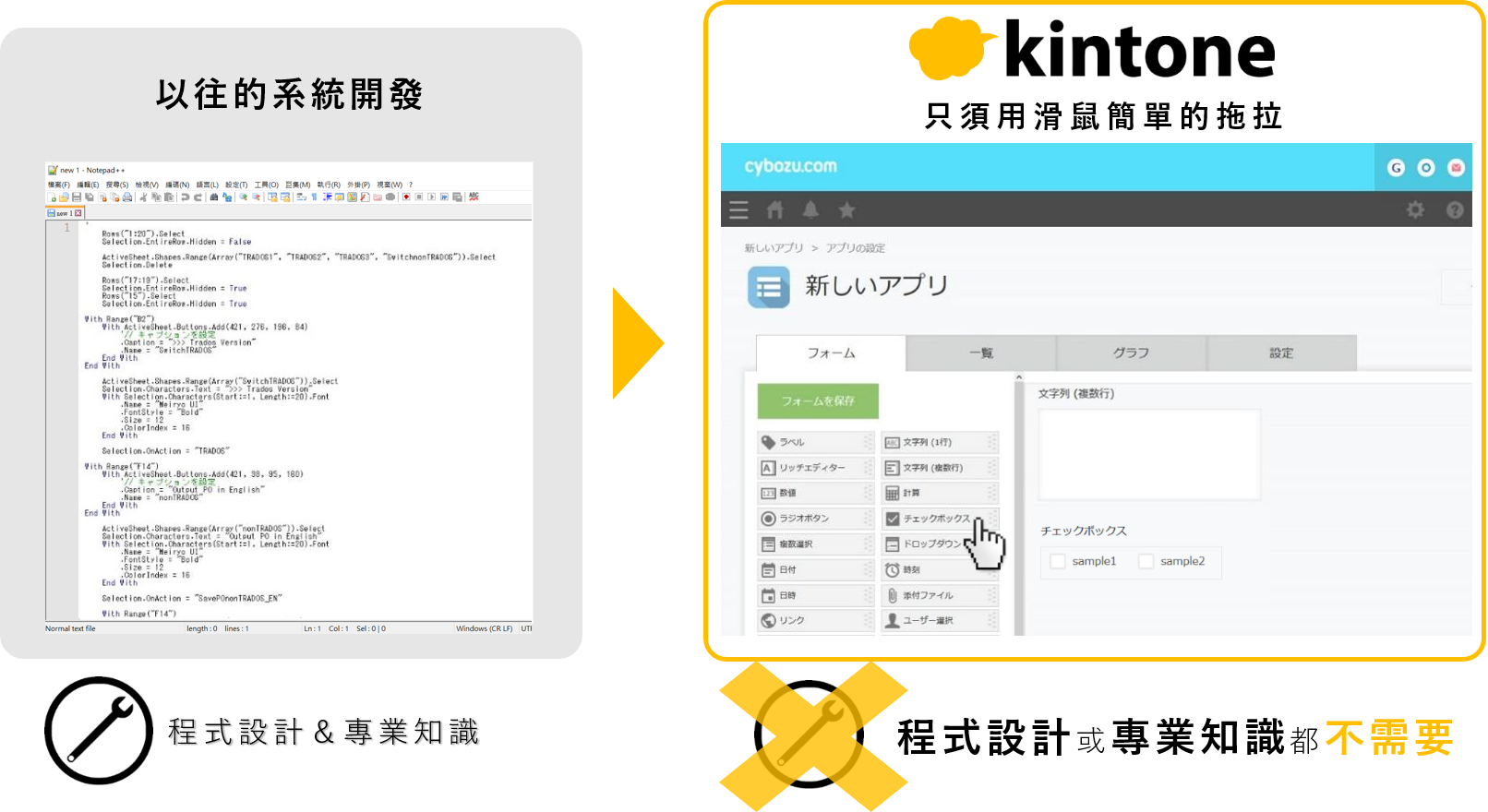Select the ラジオボタン field
Screen dimensions: 1488x812
tap(815, 519)
